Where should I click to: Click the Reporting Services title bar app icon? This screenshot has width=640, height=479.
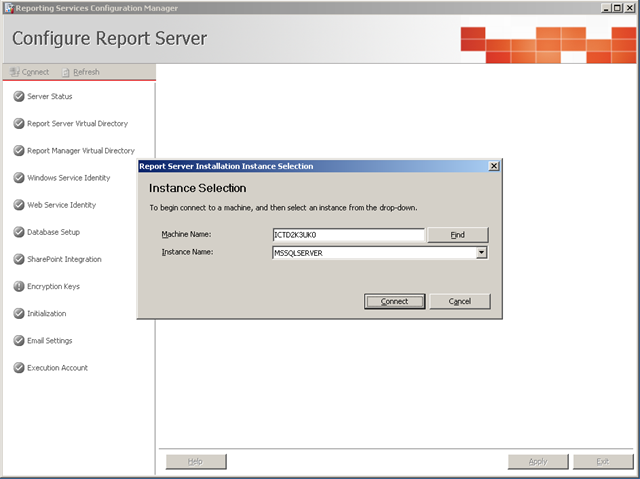tap(8, 8)
